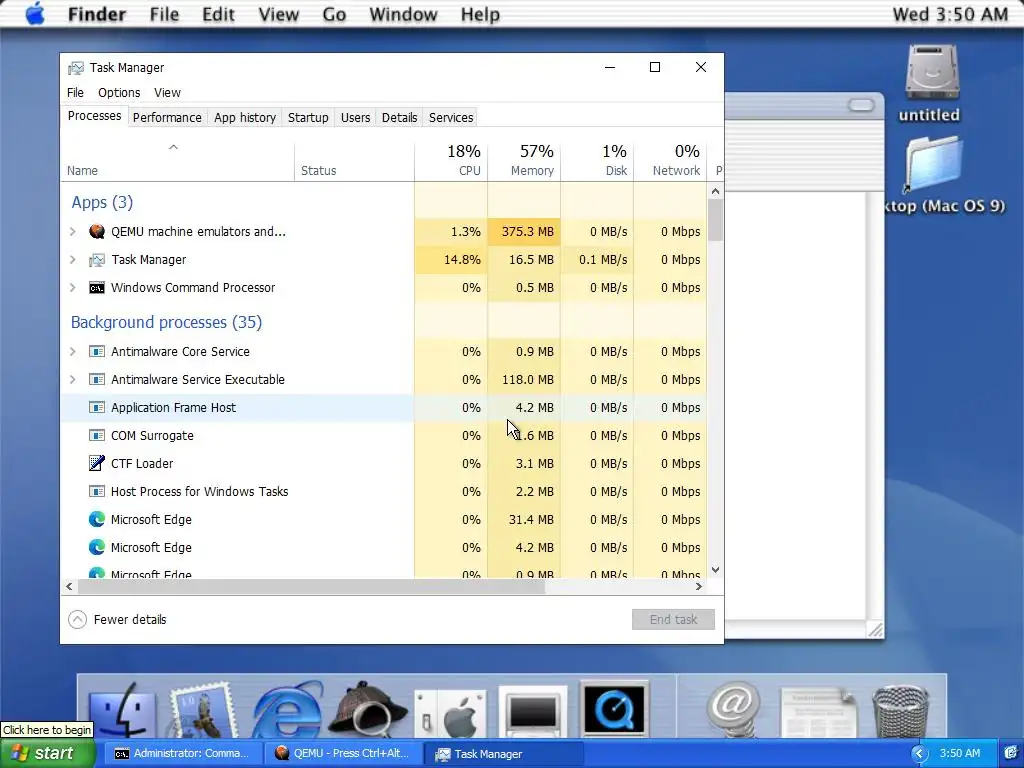Click the sort arrow above Name column

(173, 148)
